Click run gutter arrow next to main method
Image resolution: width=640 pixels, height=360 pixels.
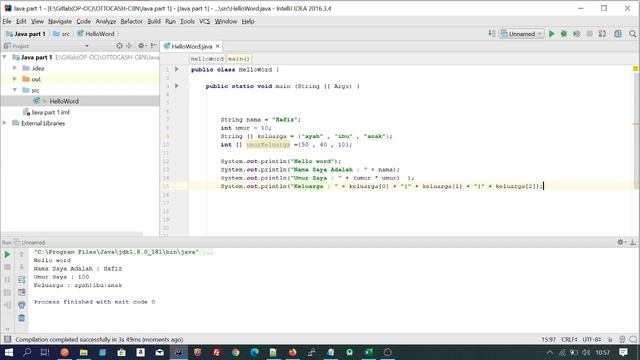click(177, 86)
